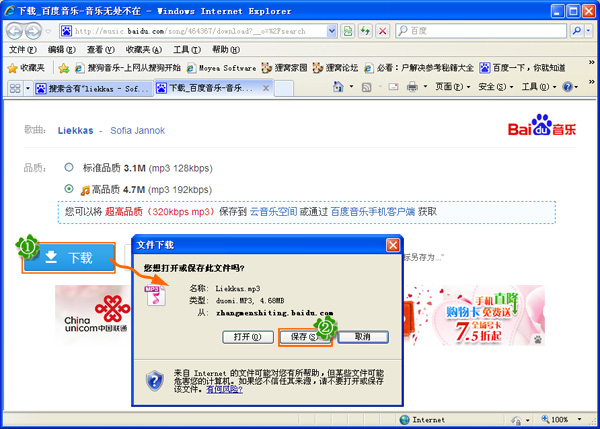Open the 狸窝论坛 favorites link
This screenshot has width=600, height=429.
[x=335, y=68]
